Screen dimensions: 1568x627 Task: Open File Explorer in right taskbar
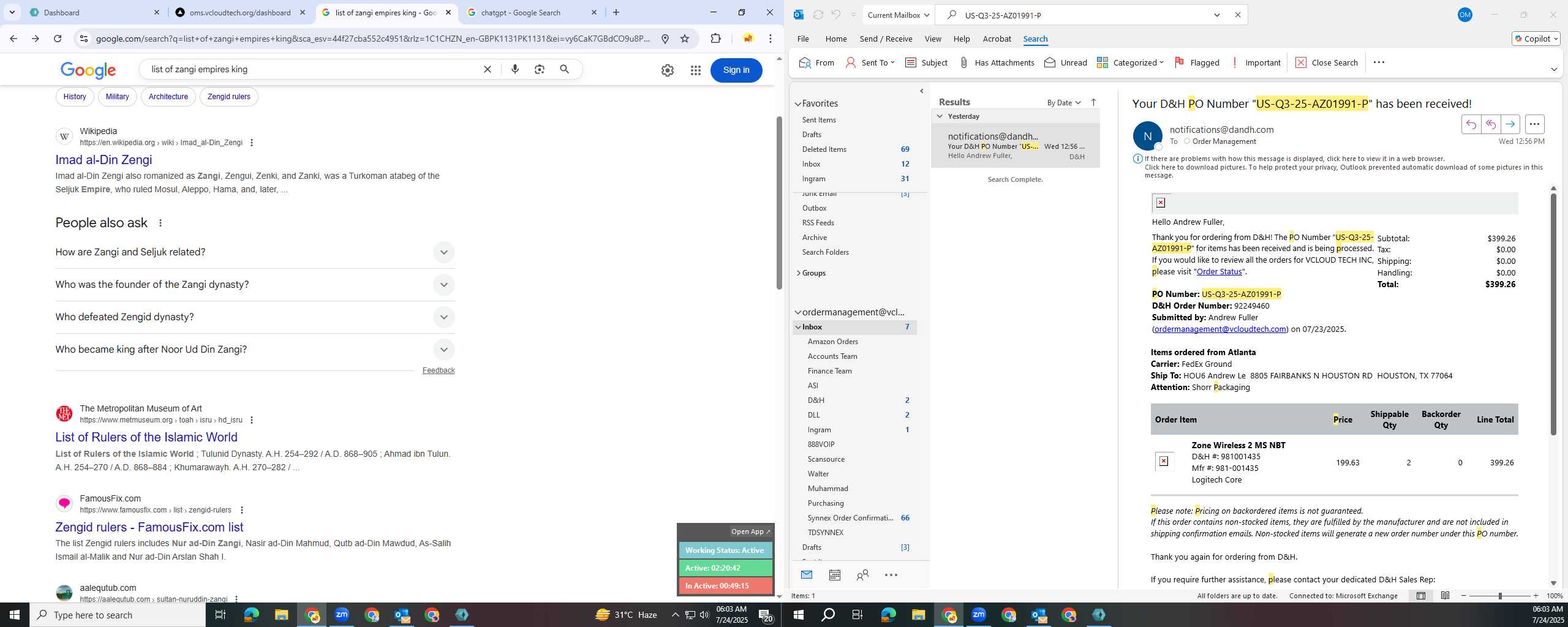918,615
